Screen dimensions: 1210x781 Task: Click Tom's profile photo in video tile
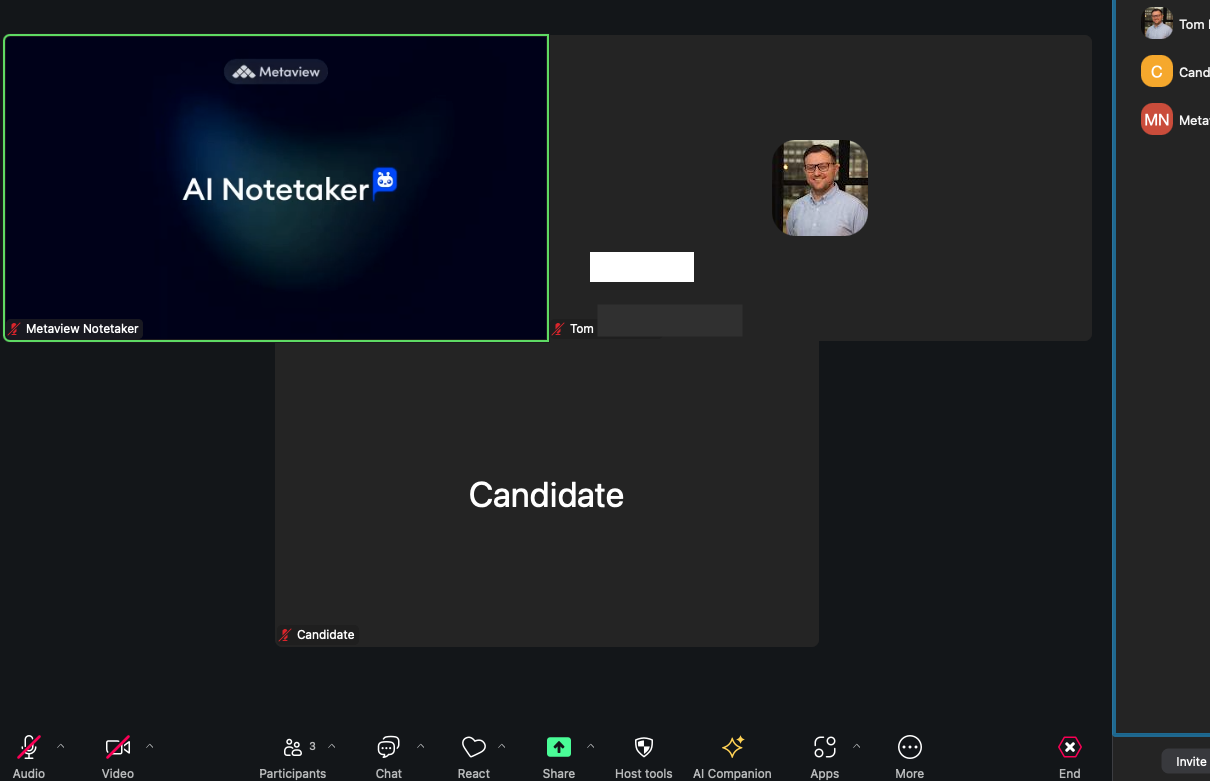pyautogui.click(x=820, y=188)
